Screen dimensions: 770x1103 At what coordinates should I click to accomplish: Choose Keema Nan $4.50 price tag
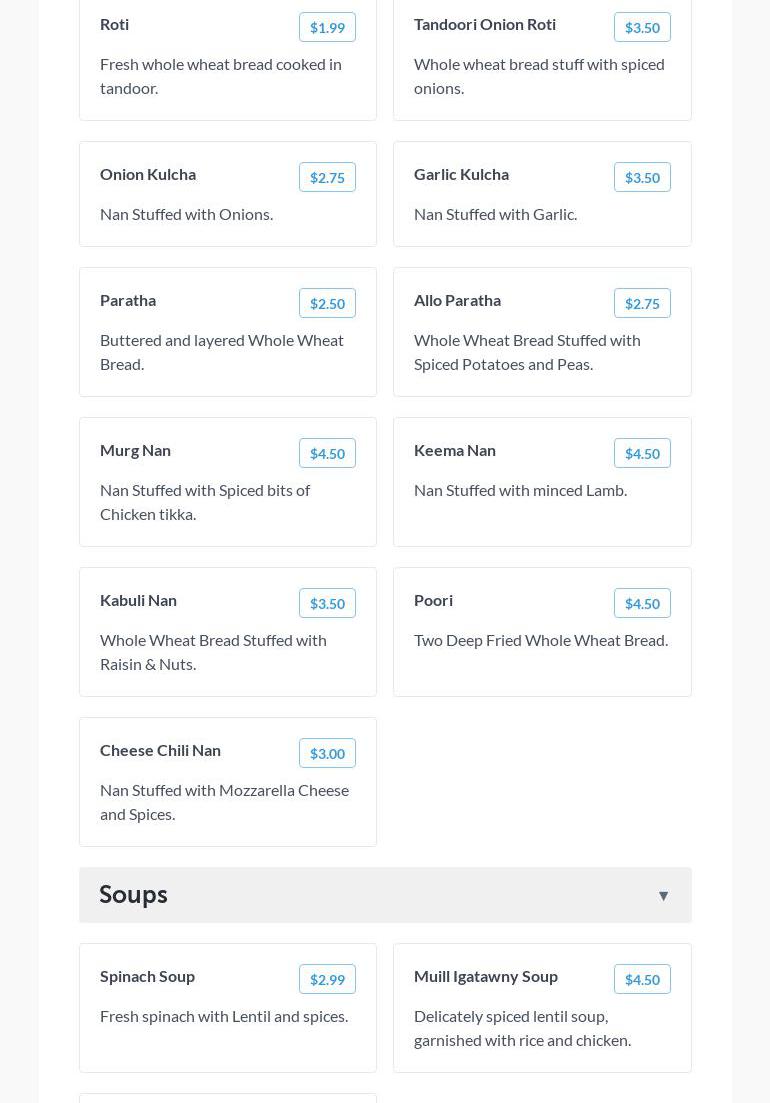642,454
